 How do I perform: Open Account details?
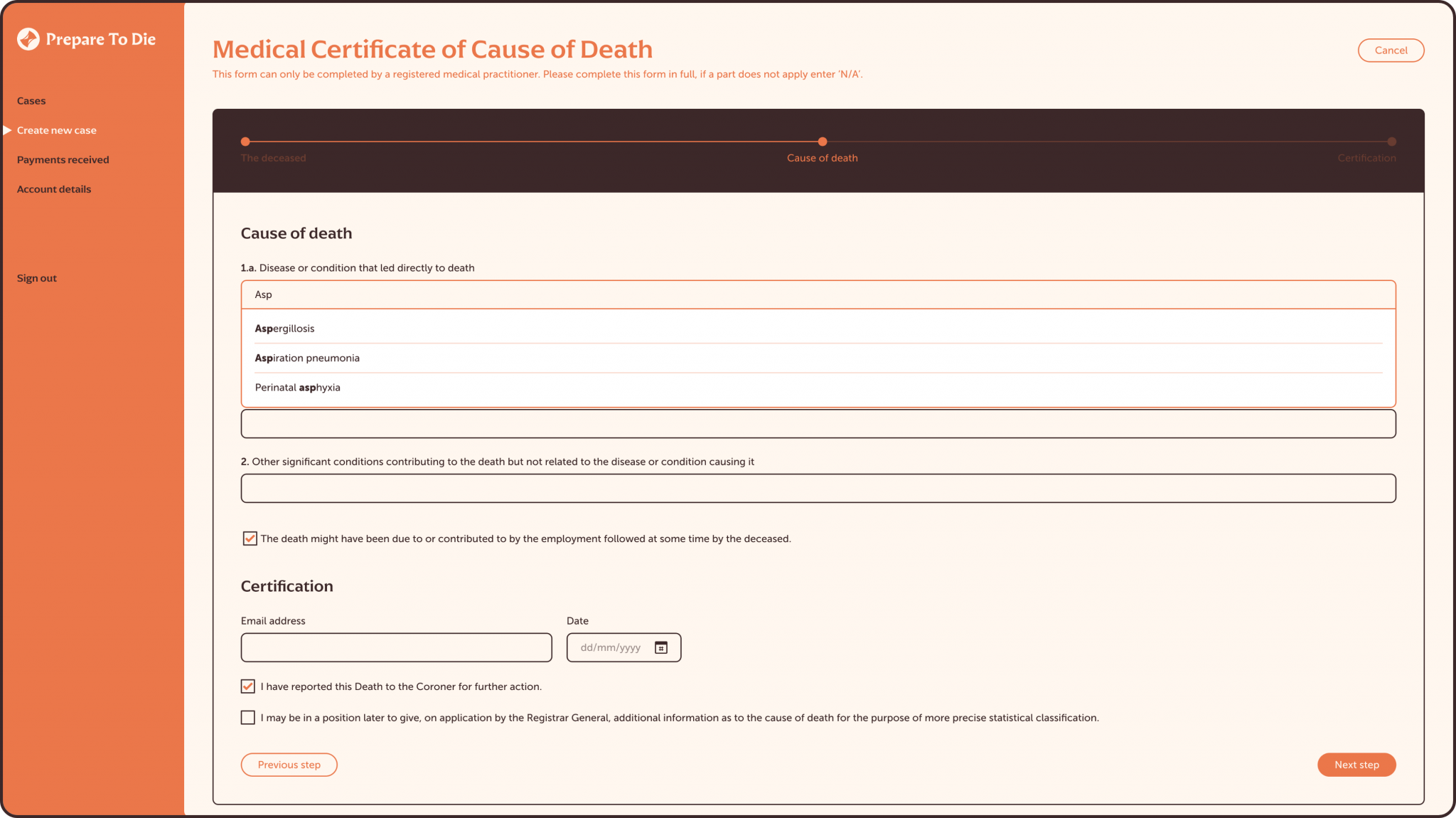[x=54, y=188]
